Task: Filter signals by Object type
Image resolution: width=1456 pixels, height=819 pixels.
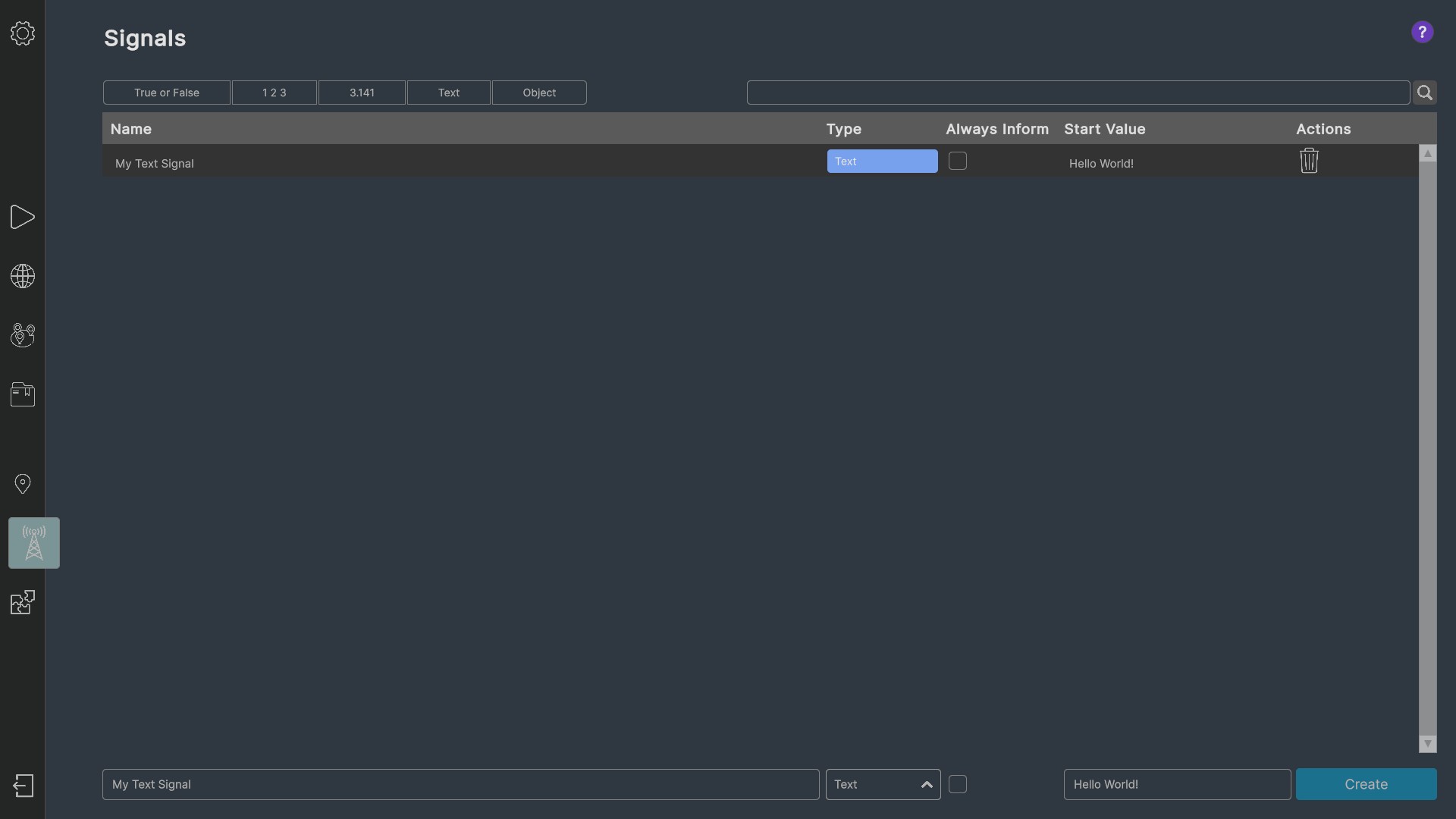Action: pyautogui.click(x=539, y=93)
